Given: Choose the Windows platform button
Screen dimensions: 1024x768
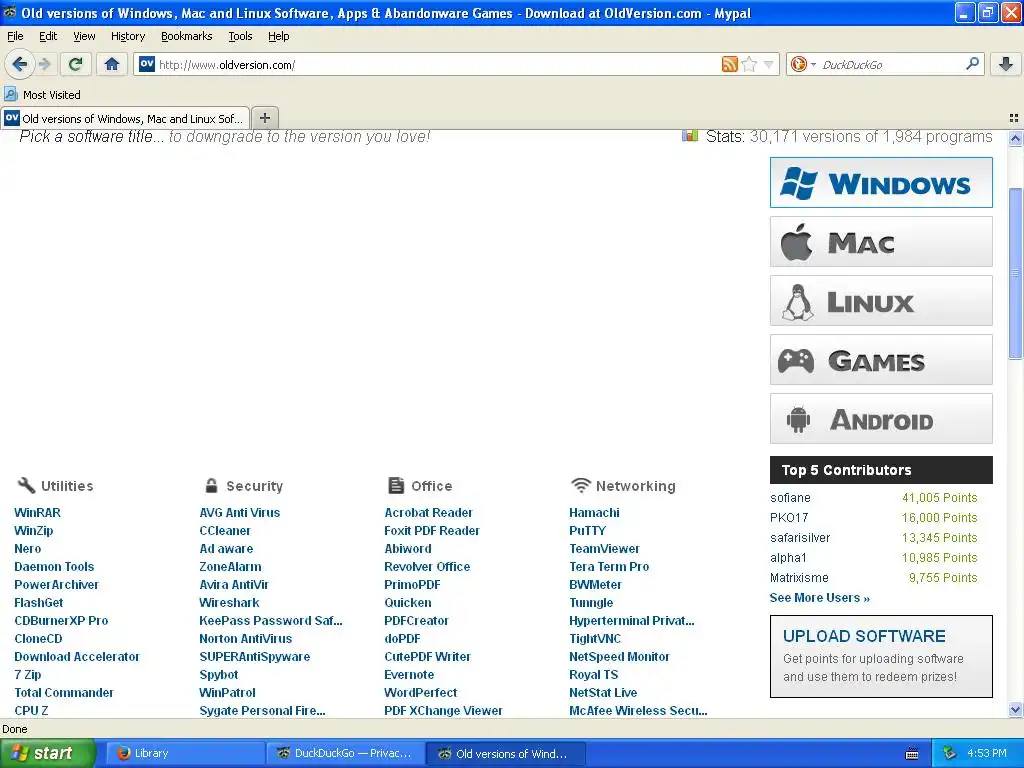Looking at the screenshot, I should [x=881, y=182].
